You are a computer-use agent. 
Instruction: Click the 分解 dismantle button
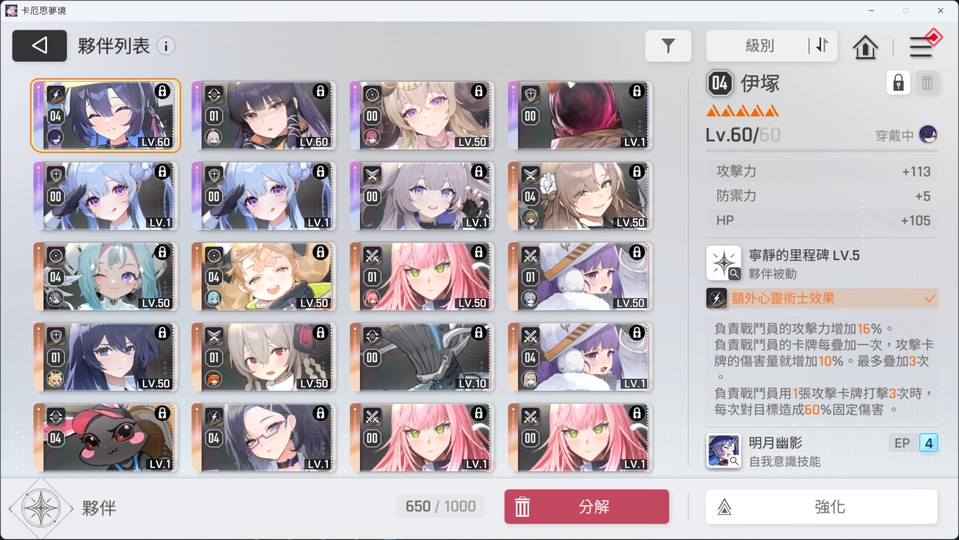(x=587, y=506)
